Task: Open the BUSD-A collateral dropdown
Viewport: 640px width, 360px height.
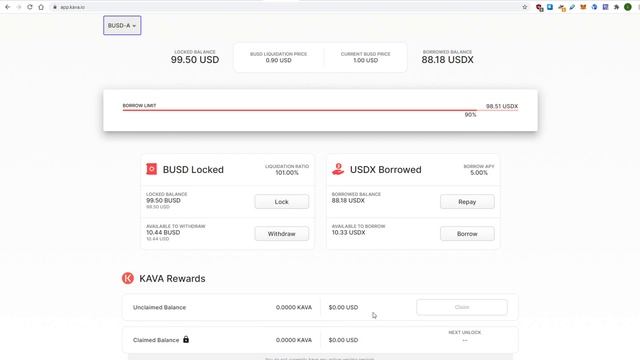Action: point(122,25)
